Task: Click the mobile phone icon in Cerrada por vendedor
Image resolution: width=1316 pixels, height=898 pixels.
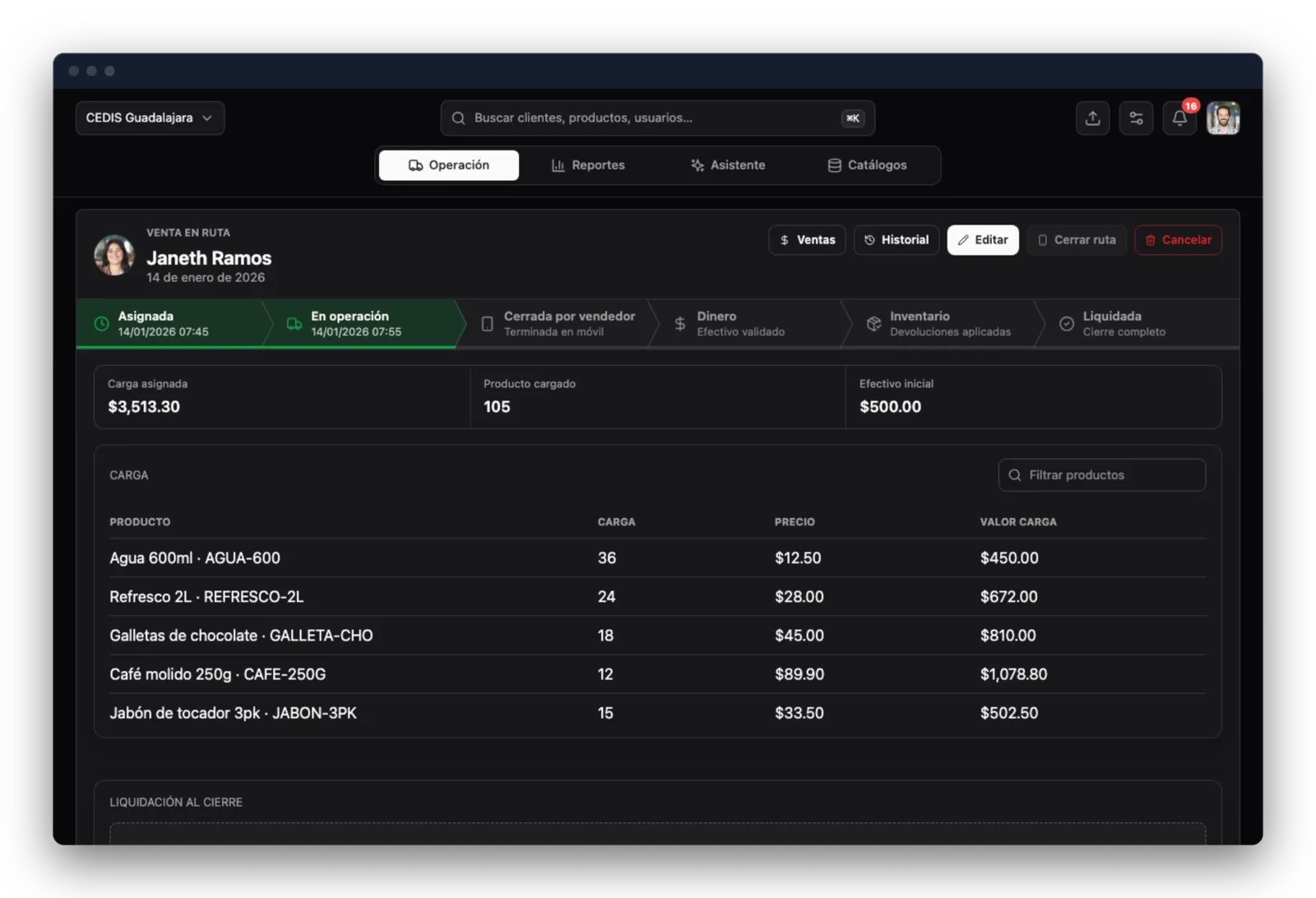Action: tap(487, 324)
